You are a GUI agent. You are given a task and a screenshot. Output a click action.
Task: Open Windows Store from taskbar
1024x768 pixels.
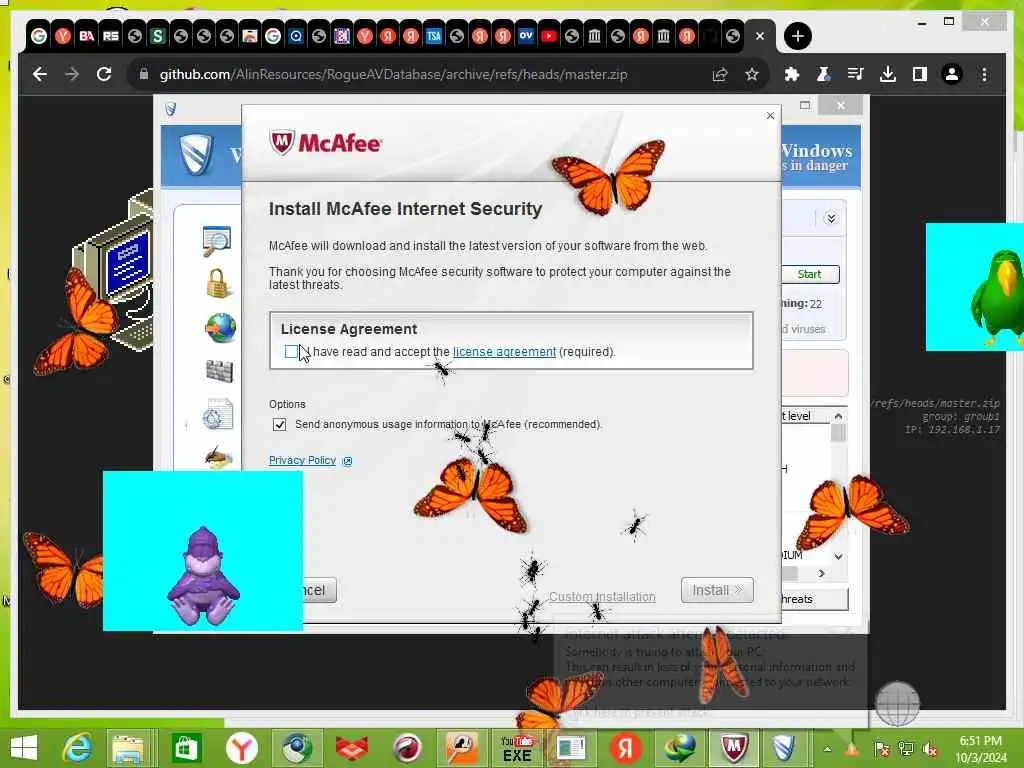tap(186, 748)
